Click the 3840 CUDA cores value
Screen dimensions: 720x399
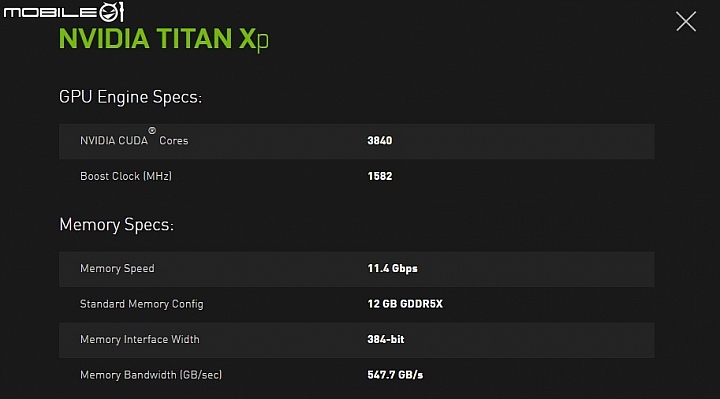380,140
